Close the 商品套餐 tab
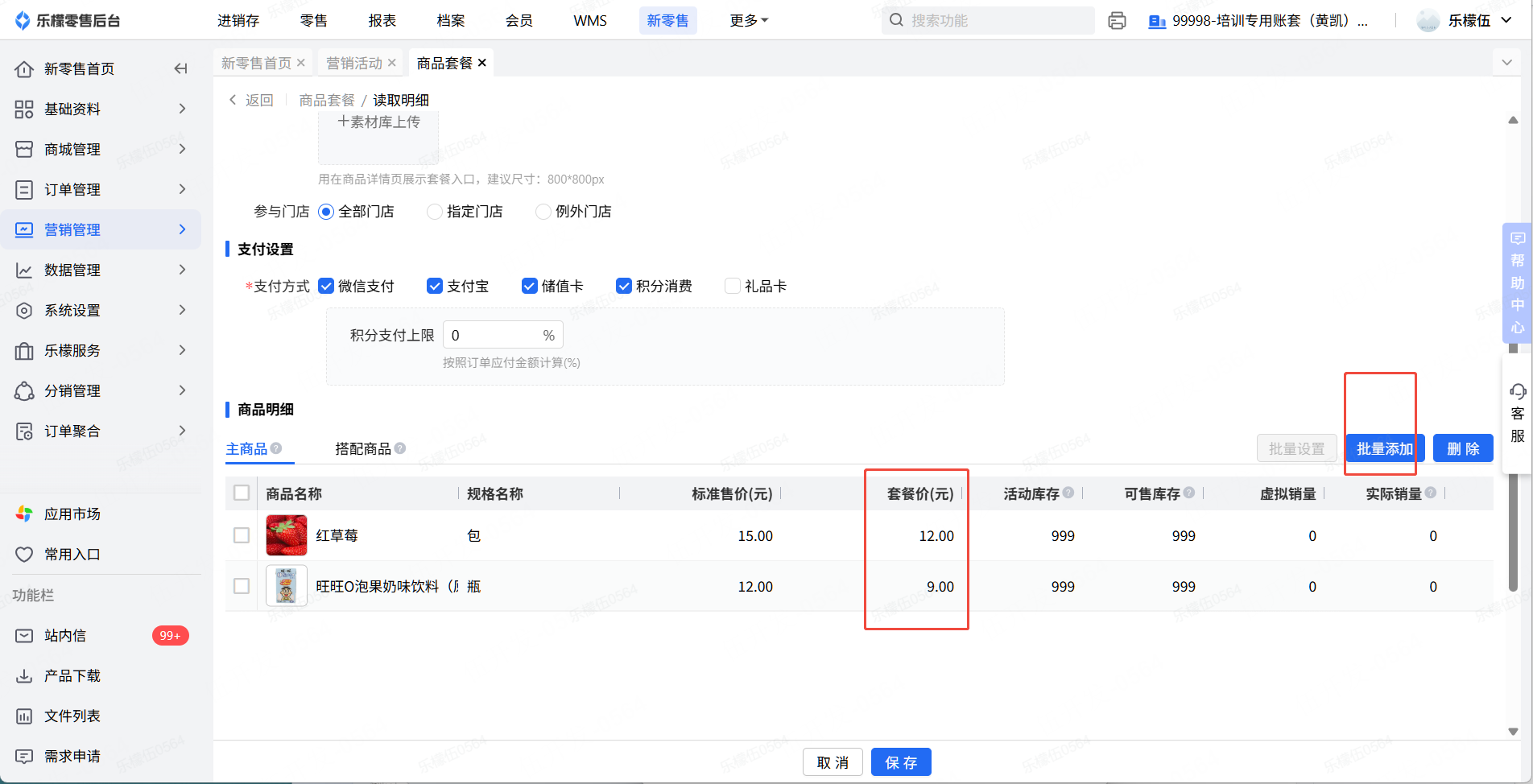Screen dimensions: 1533x784 (x=482, y=63)
